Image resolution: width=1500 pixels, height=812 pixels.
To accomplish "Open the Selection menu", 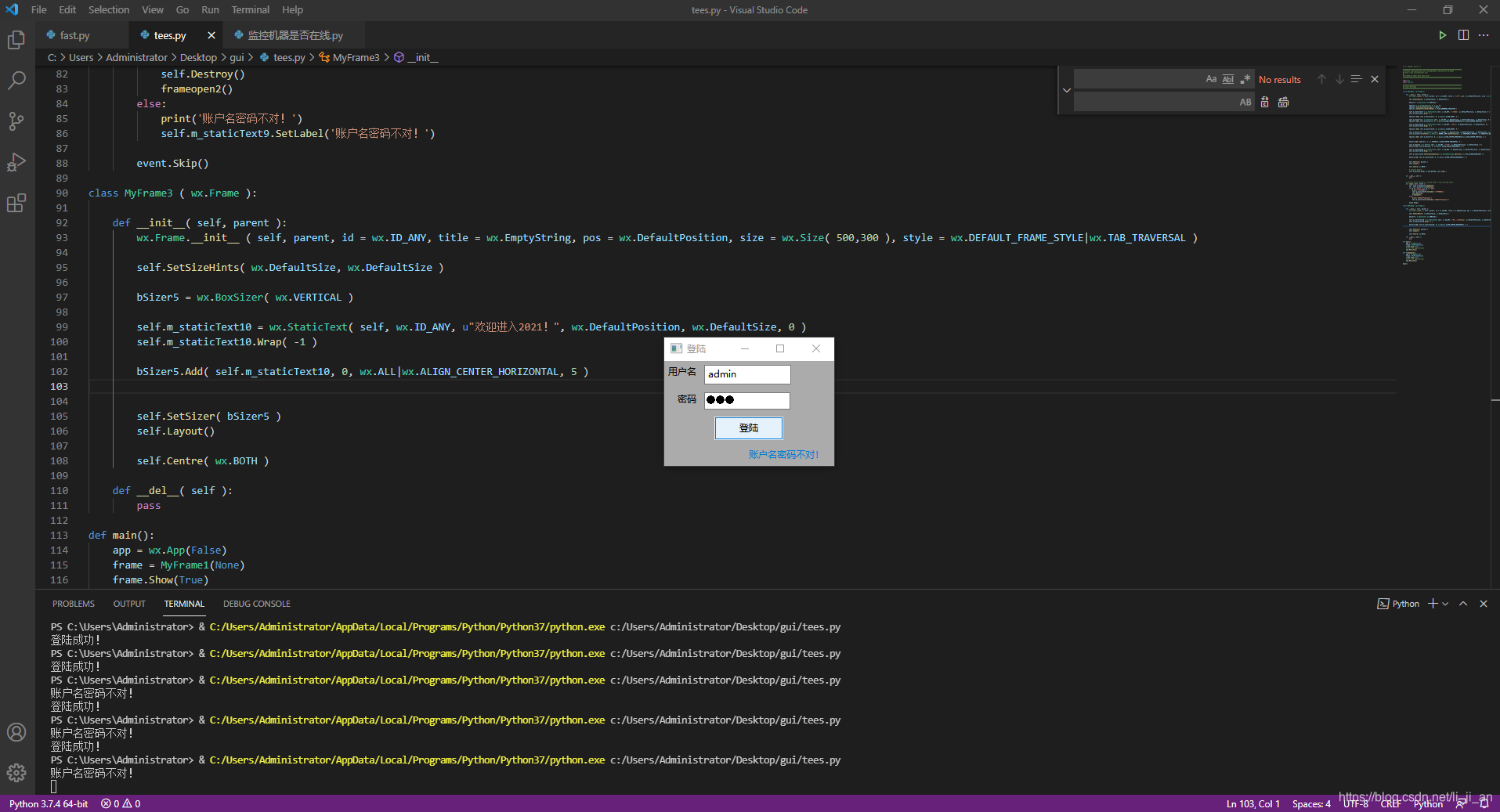I will click(109, 9).
